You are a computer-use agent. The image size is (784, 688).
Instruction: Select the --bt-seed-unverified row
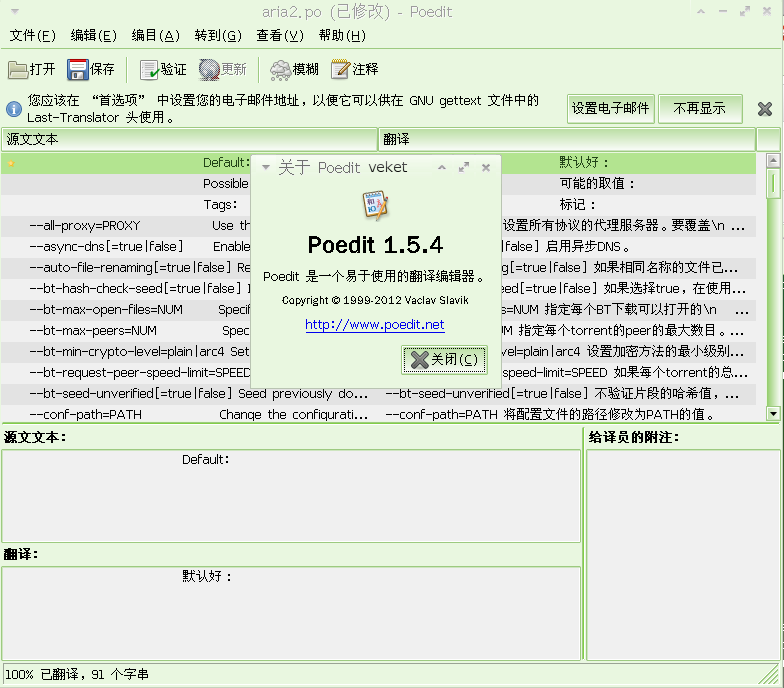[378, 394]
